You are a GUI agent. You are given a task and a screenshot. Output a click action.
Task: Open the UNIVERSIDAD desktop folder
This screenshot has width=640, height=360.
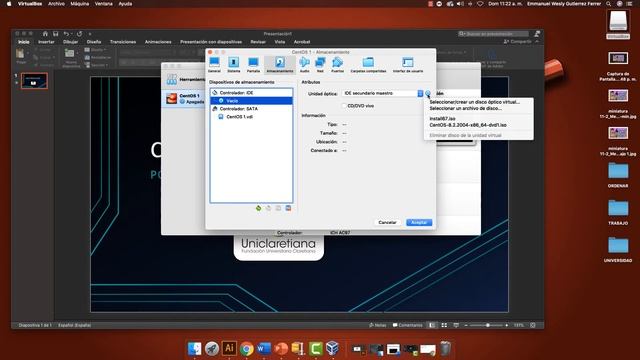618,249
